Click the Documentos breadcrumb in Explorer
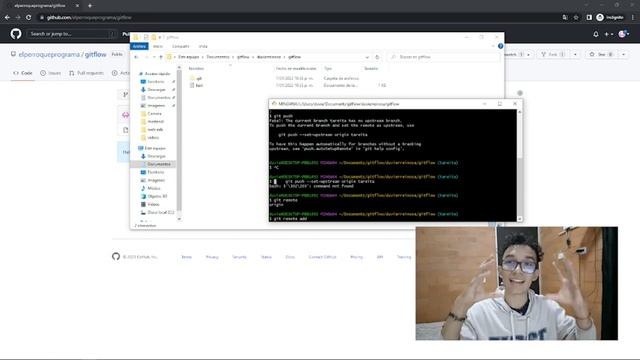Viewport: 640px width, 360px height. (x=218, y=57)
